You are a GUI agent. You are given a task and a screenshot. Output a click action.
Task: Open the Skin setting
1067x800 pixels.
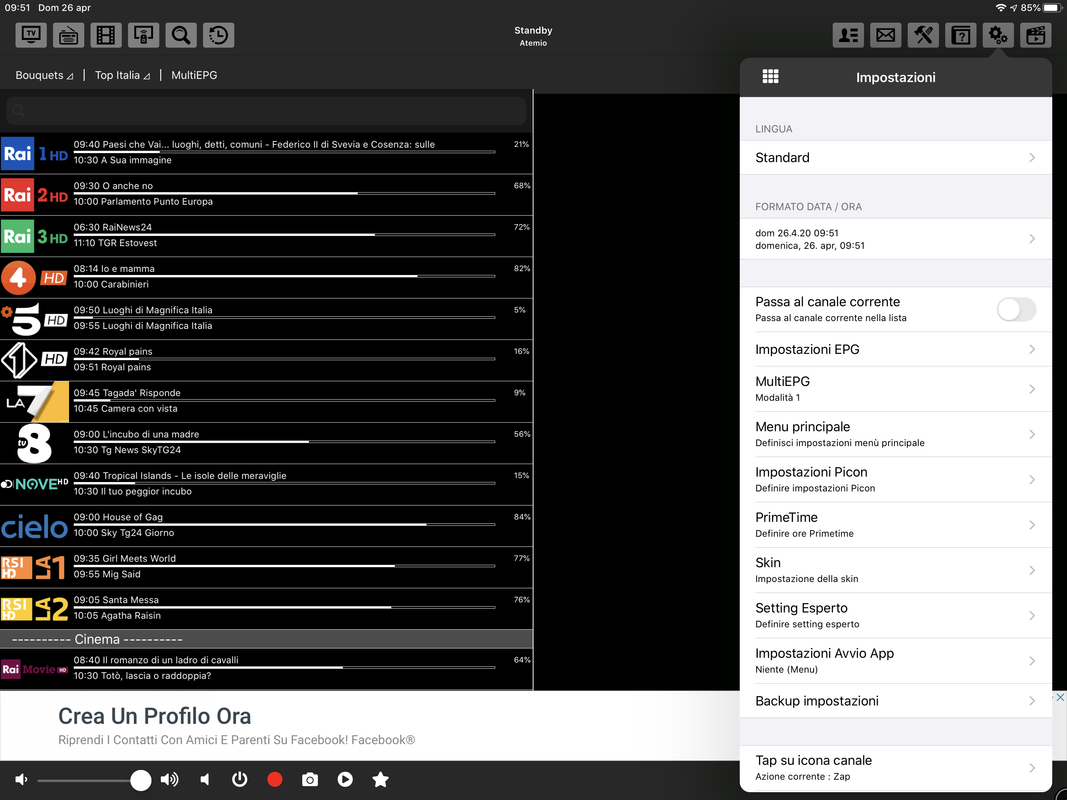(x=896, y=570)
